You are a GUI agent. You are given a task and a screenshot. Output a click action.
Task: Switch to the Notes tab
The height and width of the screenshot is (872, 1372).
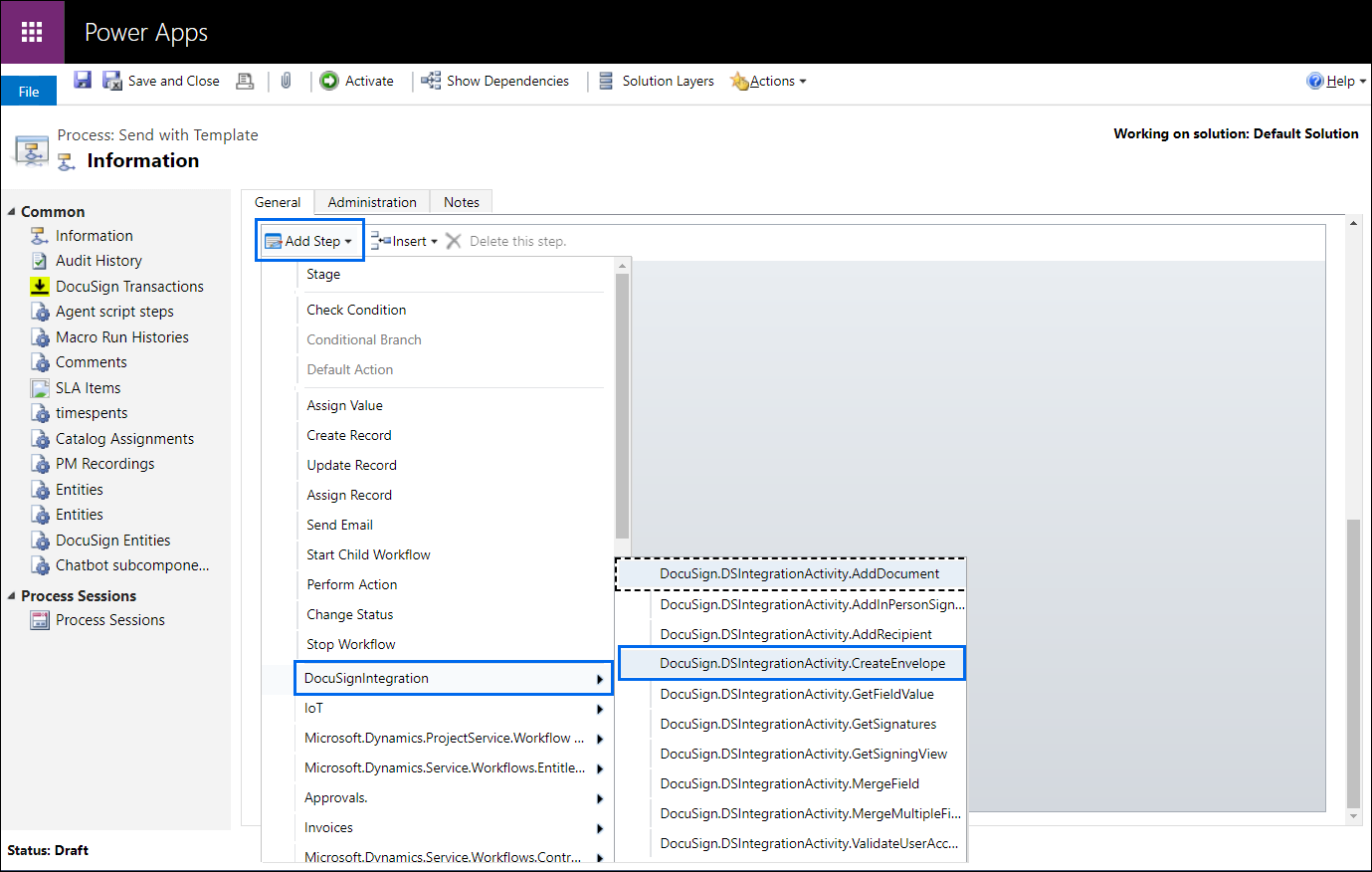462,202
